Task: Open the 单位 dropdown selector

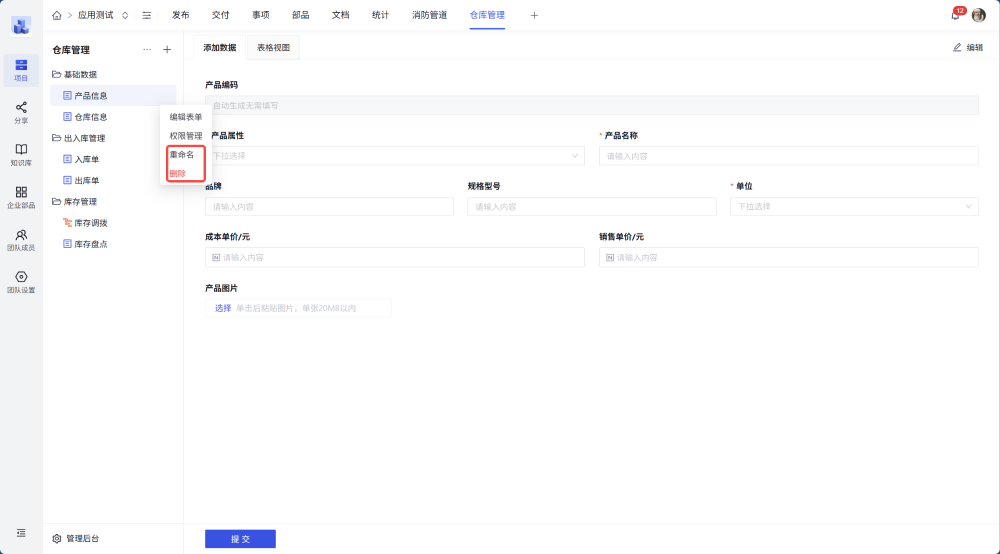Action: coord(854,206)
